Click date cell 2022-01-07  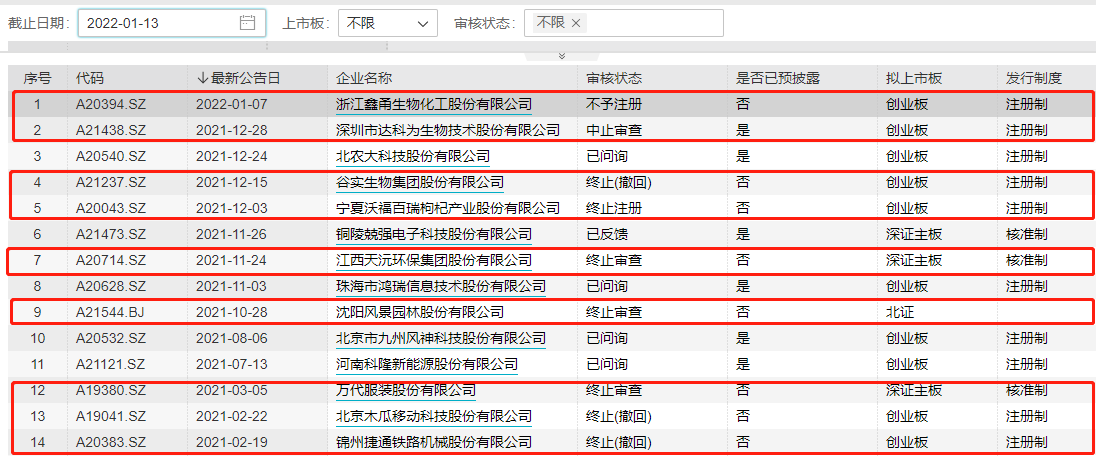tap(231, 105)
